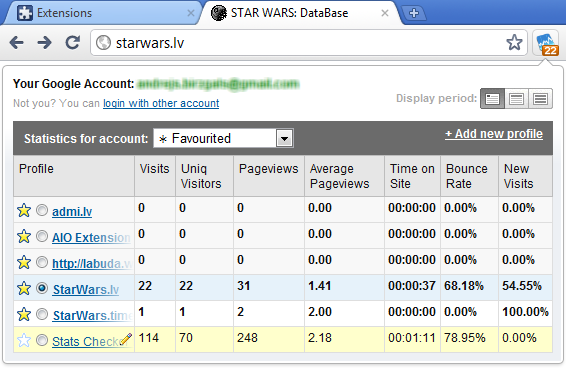The image size is (566, 389).
Task: Unfavourite the admi.lv profile star
Action: coord(24,210)
